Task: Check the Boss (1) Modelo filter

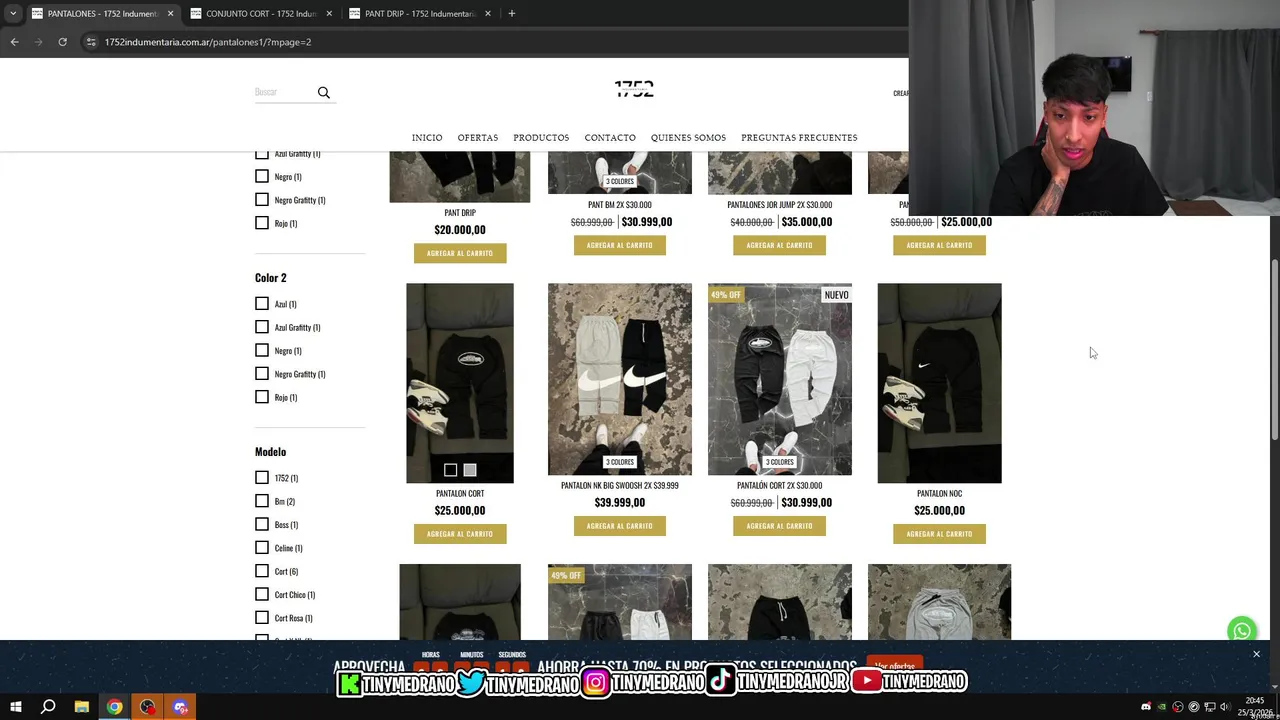Action: (262, 524)
